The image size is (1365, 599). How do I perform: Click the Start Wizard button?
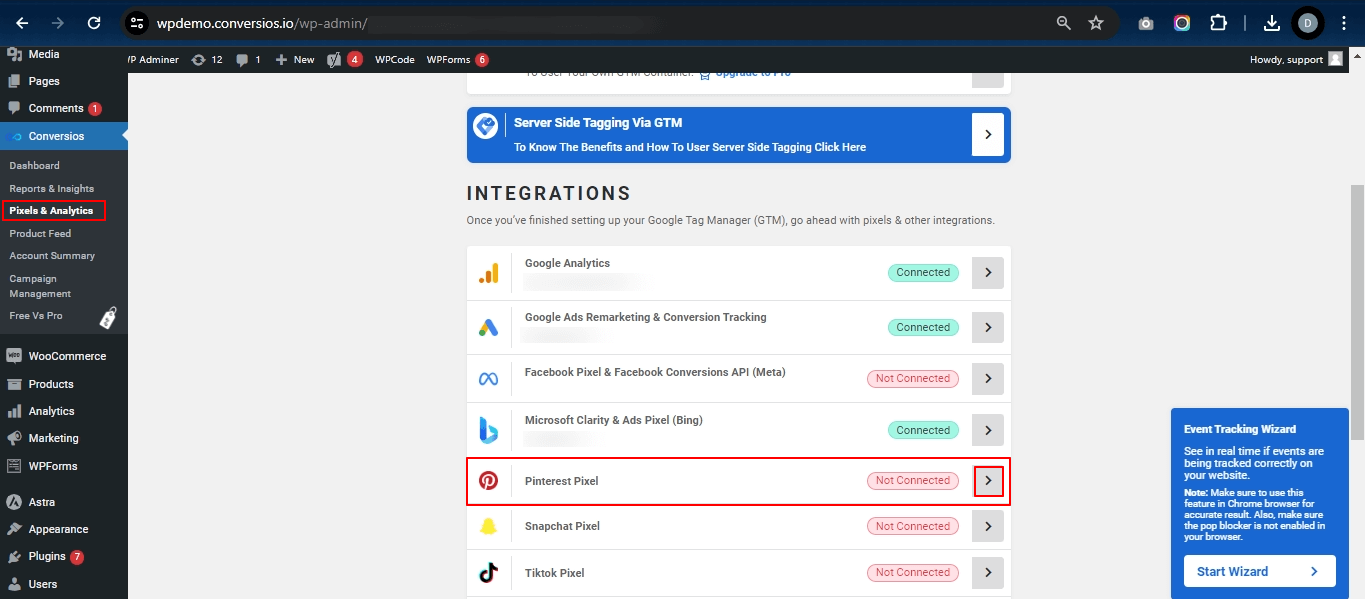[x=1259, y=572]
